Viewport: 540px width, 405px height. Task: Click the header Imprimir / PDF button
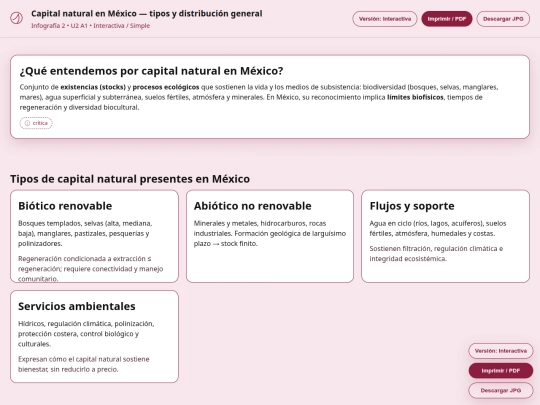pyautogui.click(x=447, y=19)
